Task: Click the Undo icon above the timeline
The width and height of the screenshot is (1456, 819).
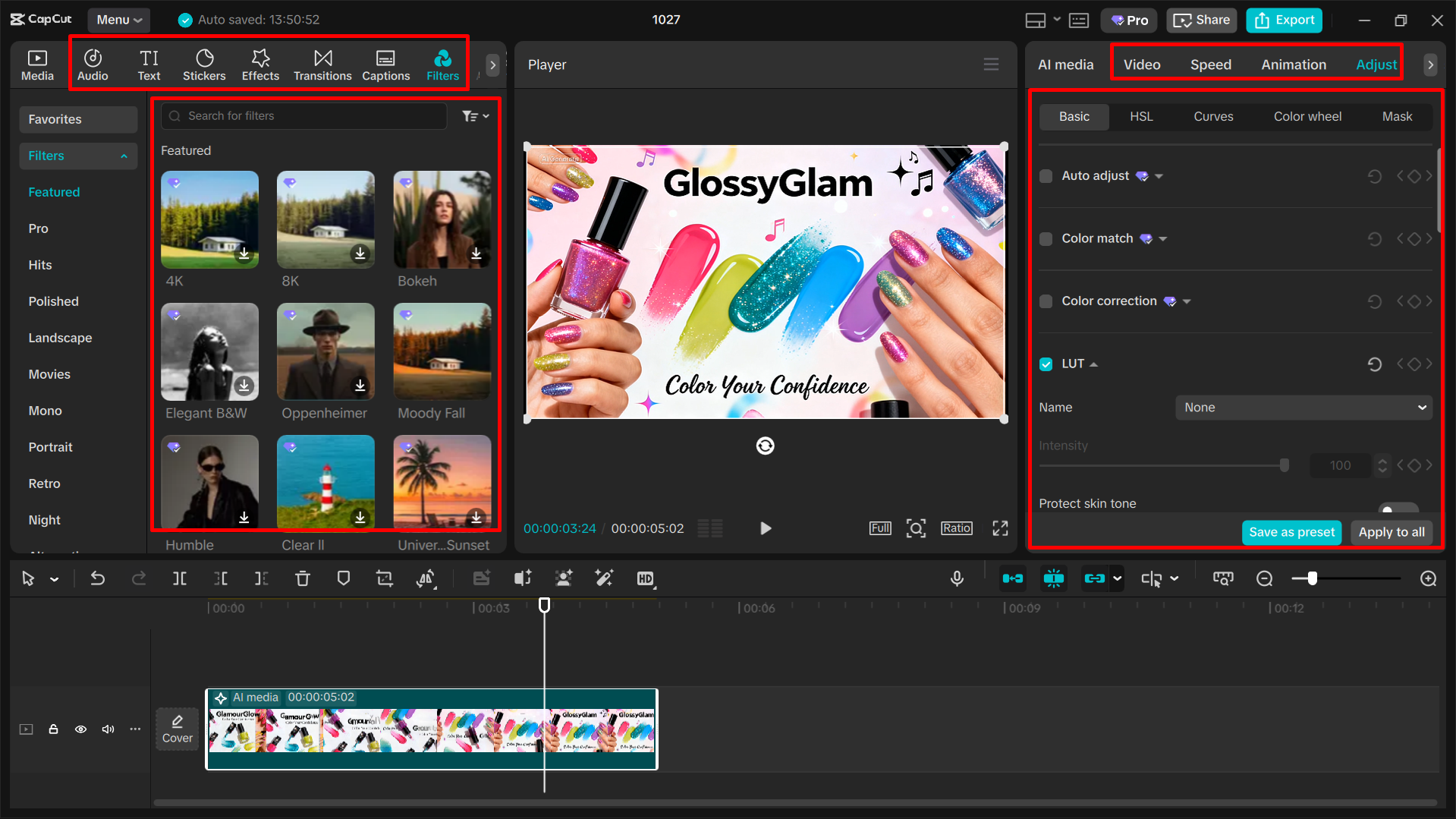Action: point(97,578)
